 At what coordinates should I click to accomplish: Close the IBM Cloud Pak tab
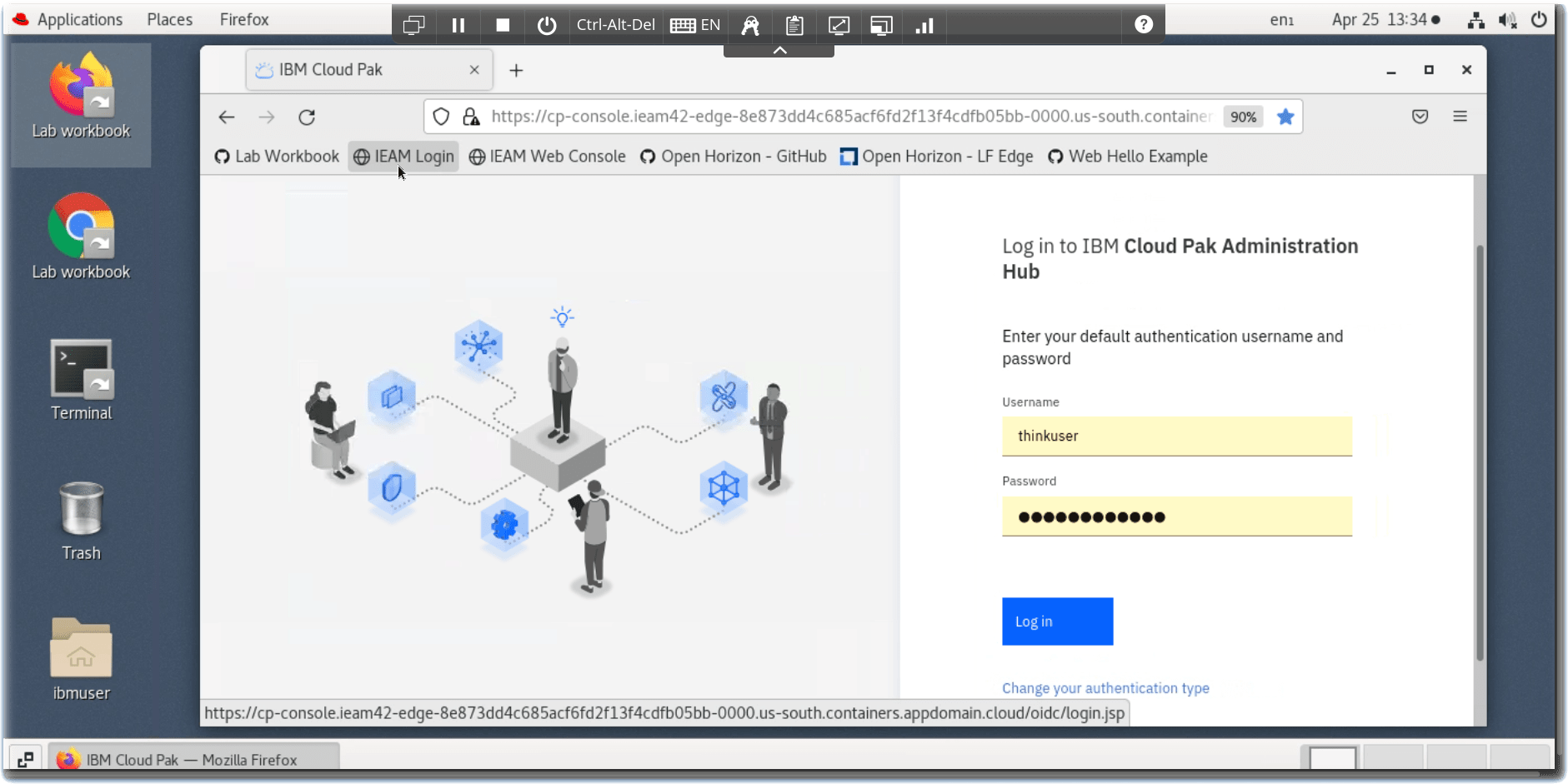pos(474,70)
